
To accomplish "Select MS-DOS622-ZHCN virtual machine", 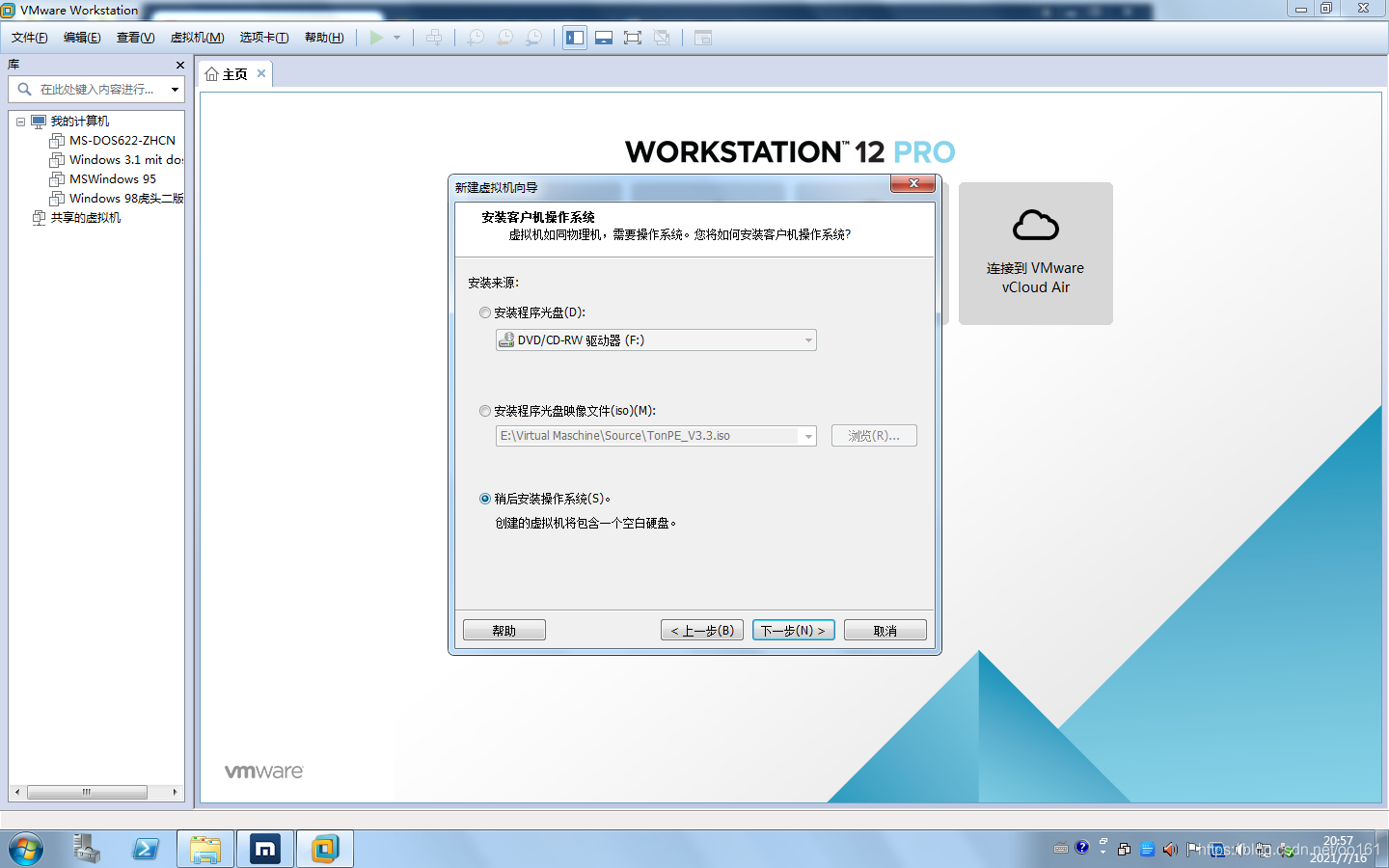I will click(123, 141).
